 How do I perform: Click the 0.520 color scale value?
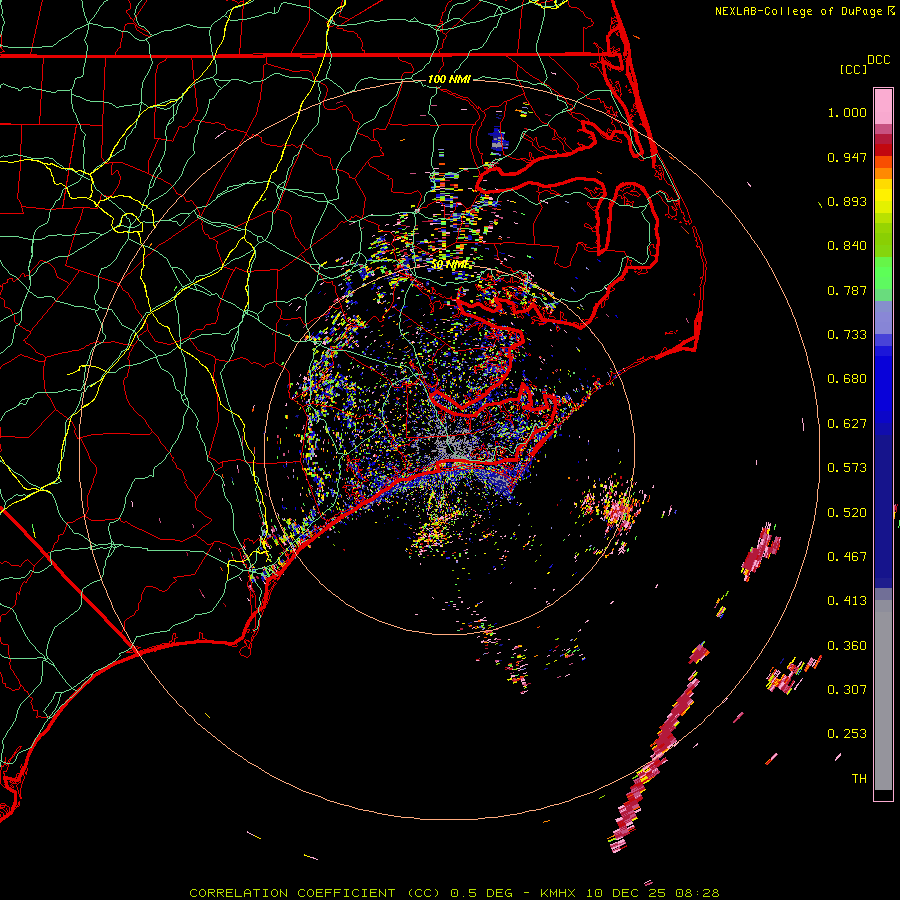tap(847, 513)
